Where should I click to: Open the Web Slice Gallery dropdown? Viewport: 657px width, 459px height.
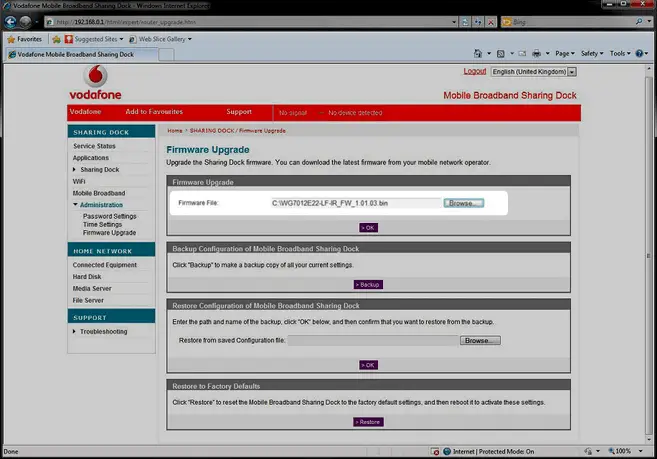click(x=160, y=39)
